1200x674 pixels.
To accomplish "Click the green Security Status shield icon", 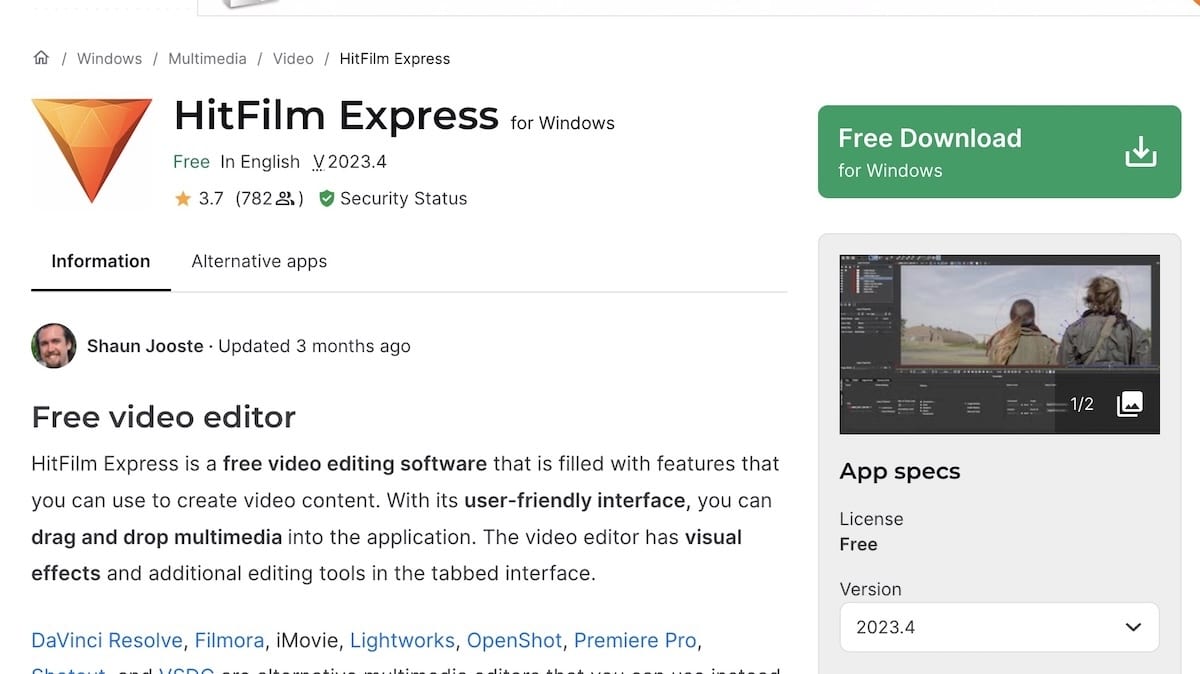I will point(326,198).
